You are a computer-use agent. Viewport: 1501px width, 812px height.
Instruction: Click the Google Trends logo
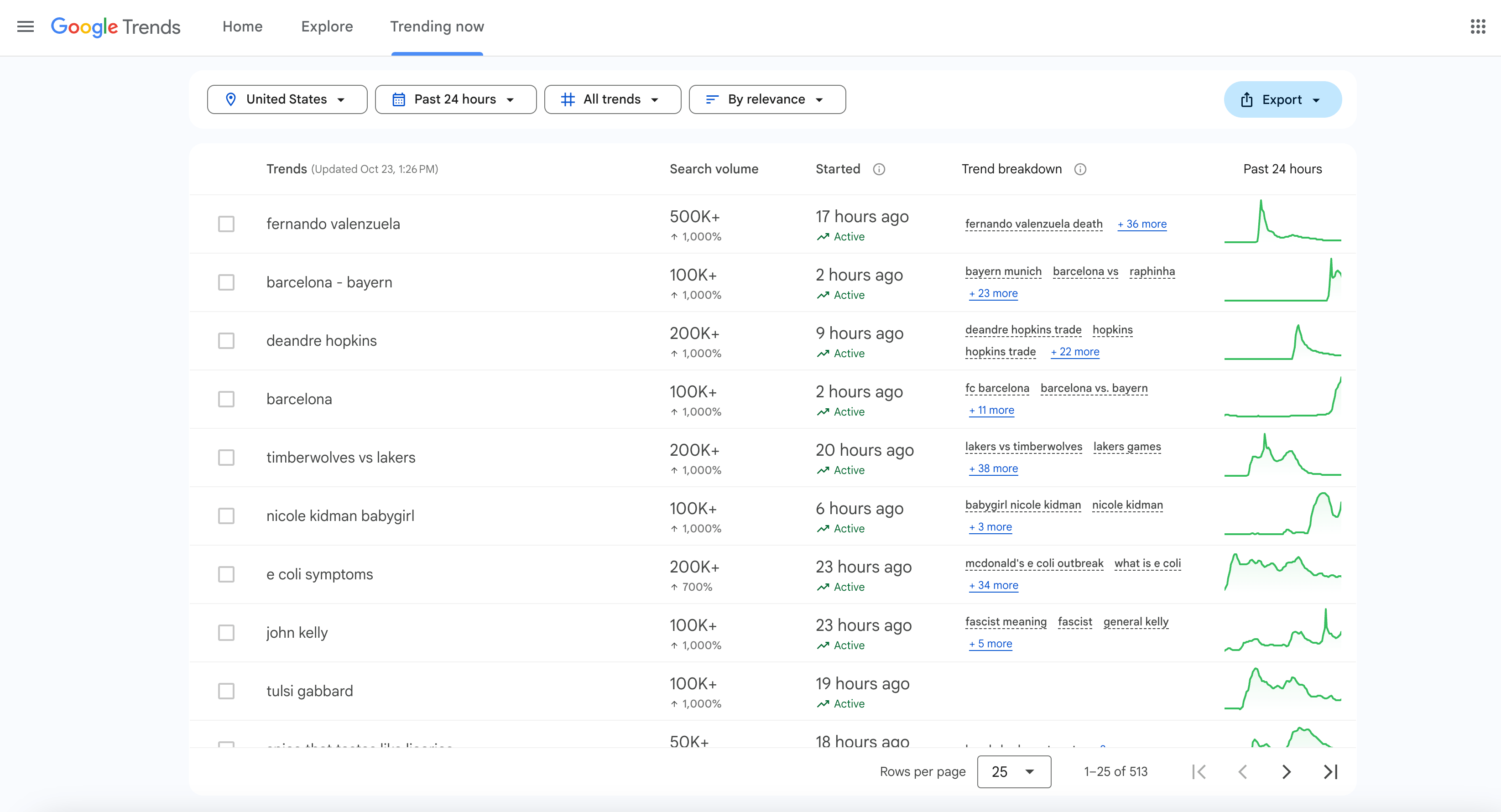tap(116, 27)
